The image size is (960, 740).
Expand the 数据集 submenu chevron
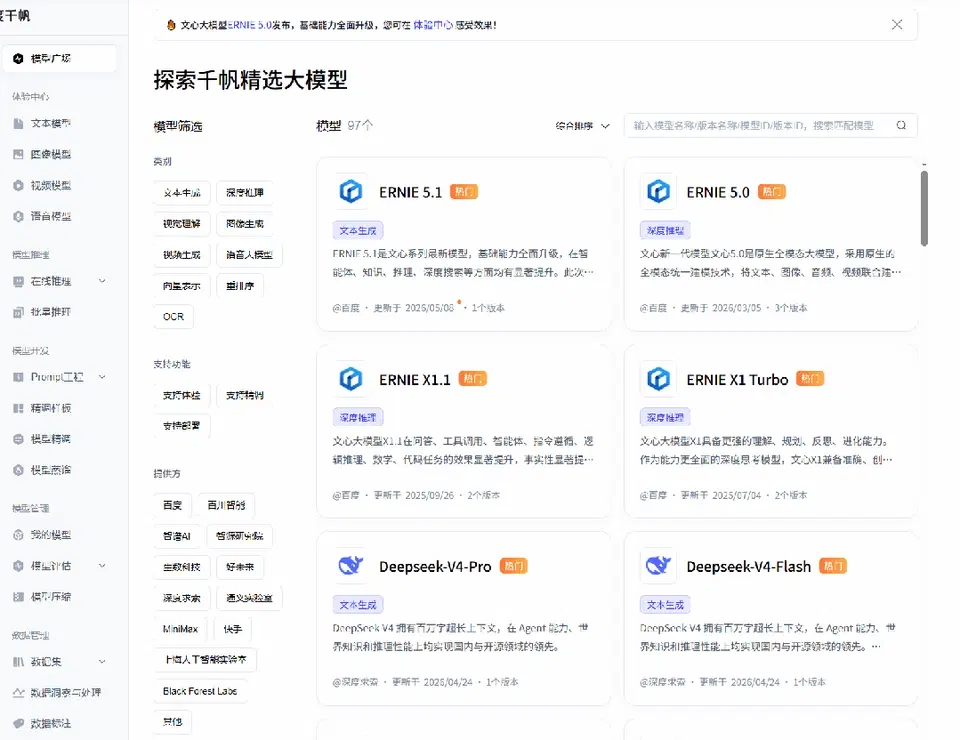(102, 662)
